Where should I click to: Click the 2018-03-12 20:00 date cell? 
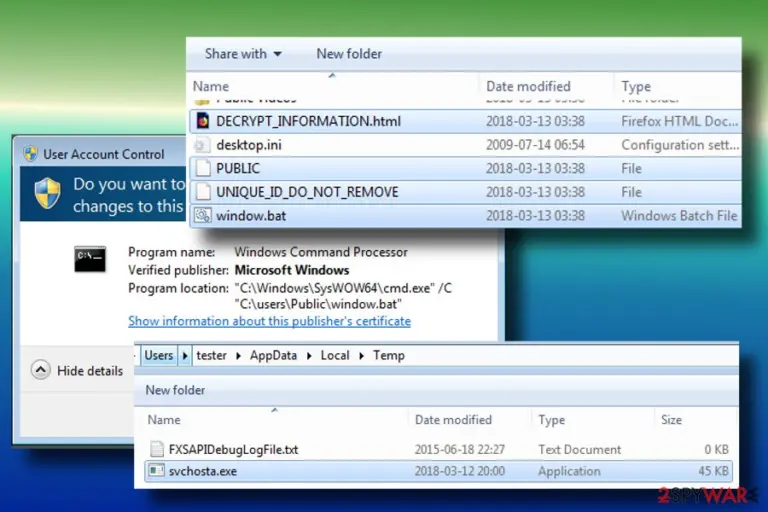[x=459, y=471]
